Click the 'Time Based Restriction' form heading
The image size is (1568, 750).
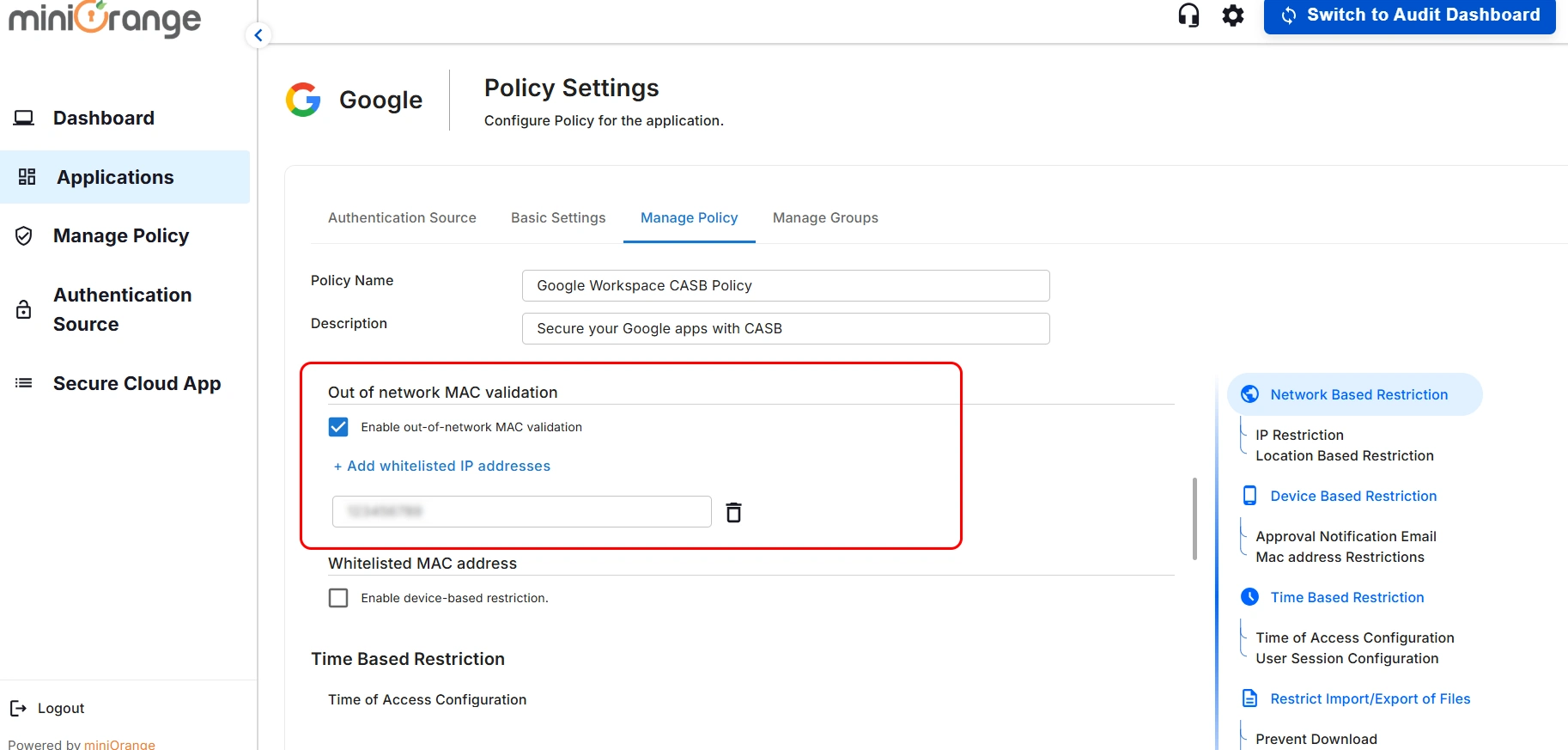click(408, 659)
